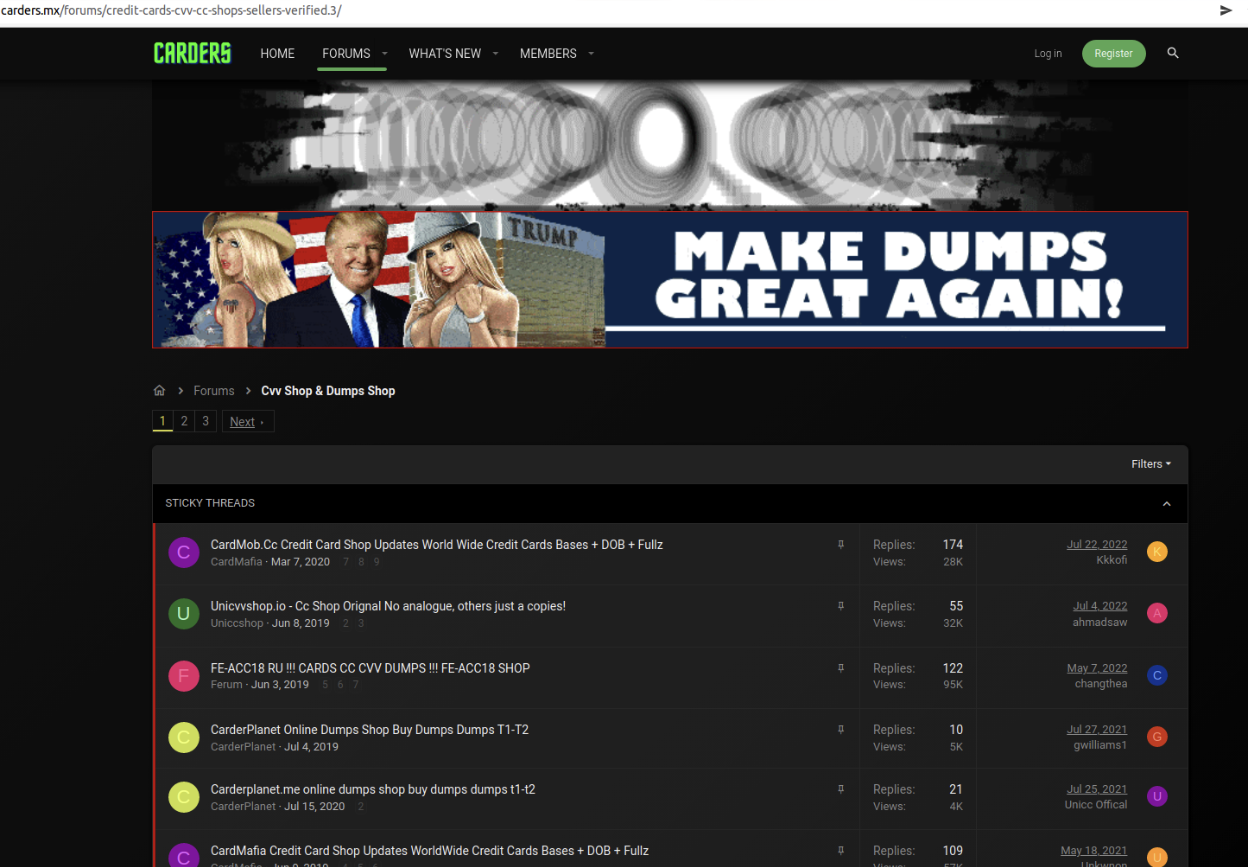1248x867 pixels.
Task: Click the Ferum author name
Action: coord(227,685)
